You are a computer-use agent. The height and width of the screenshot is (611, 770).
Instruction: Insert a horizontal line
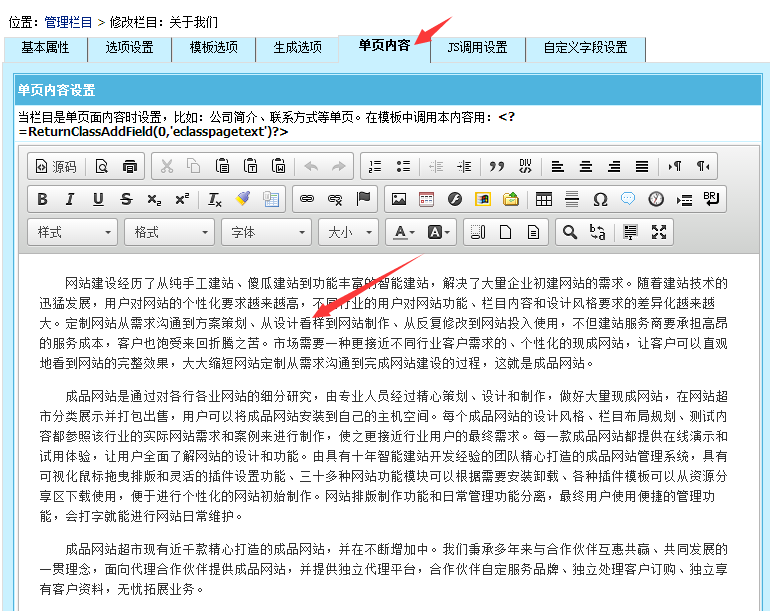[572, 199]
